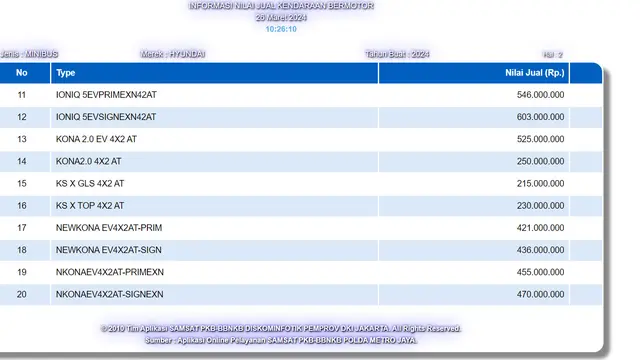Image resolution: width=640 pixels, height=360 pixels.
Task: Click the 455.000.000 price value
Action: (x=540, y=272)
